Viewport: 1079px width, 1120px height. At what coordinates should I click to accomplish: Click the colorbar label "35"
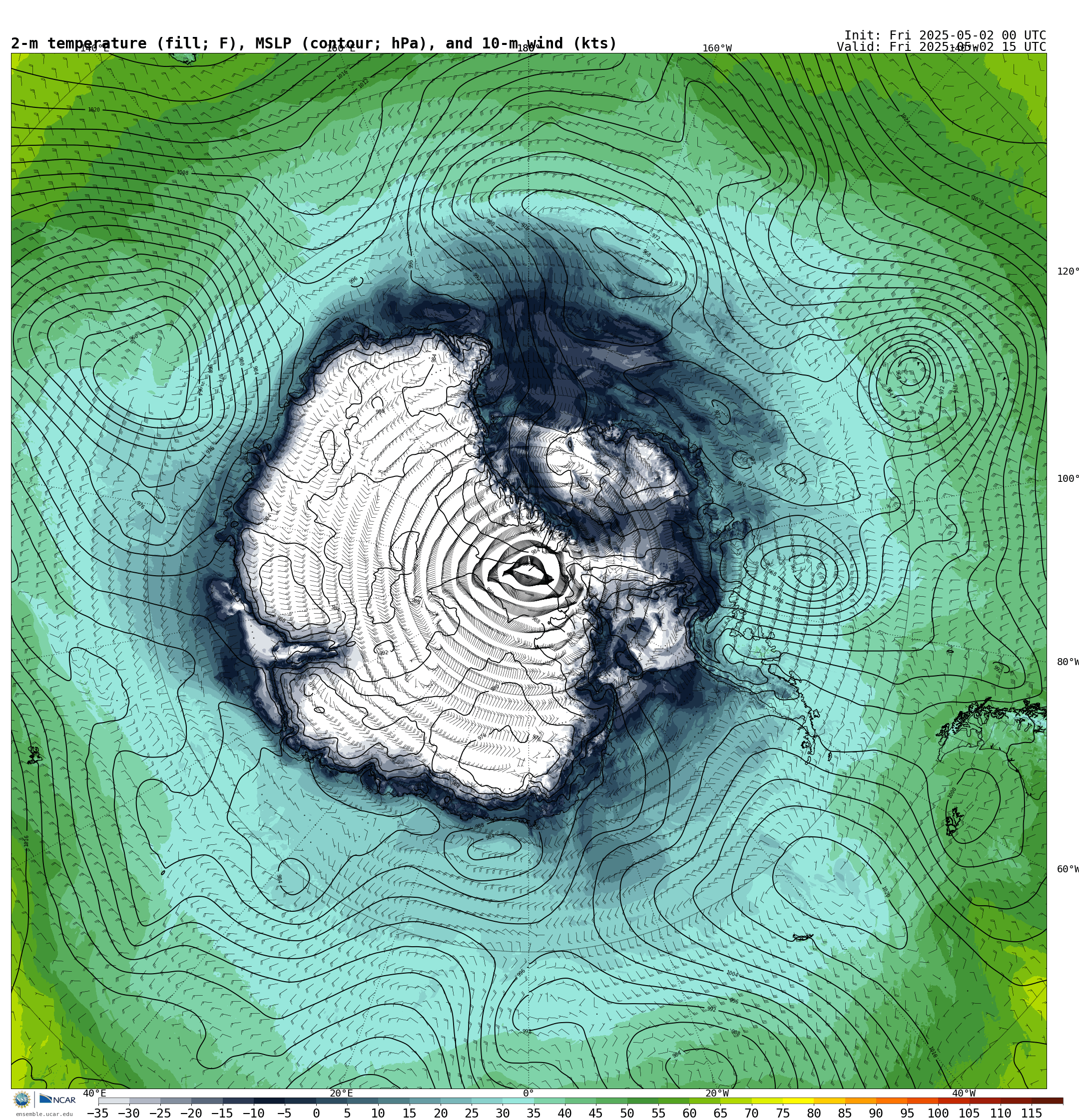pos(533,1113)
